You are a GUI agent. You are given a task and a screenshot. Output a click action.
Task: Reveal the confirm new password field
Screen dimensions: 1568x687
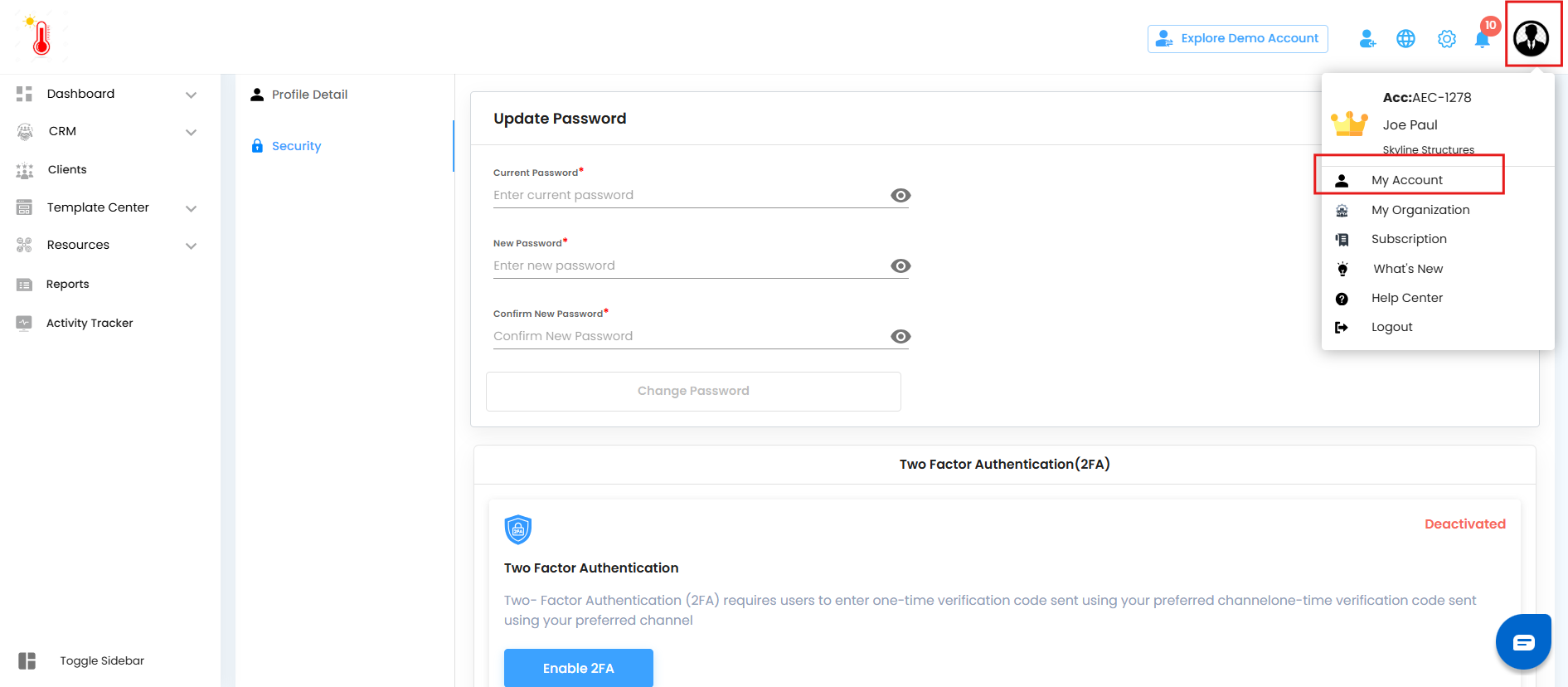tap(901, 337)
